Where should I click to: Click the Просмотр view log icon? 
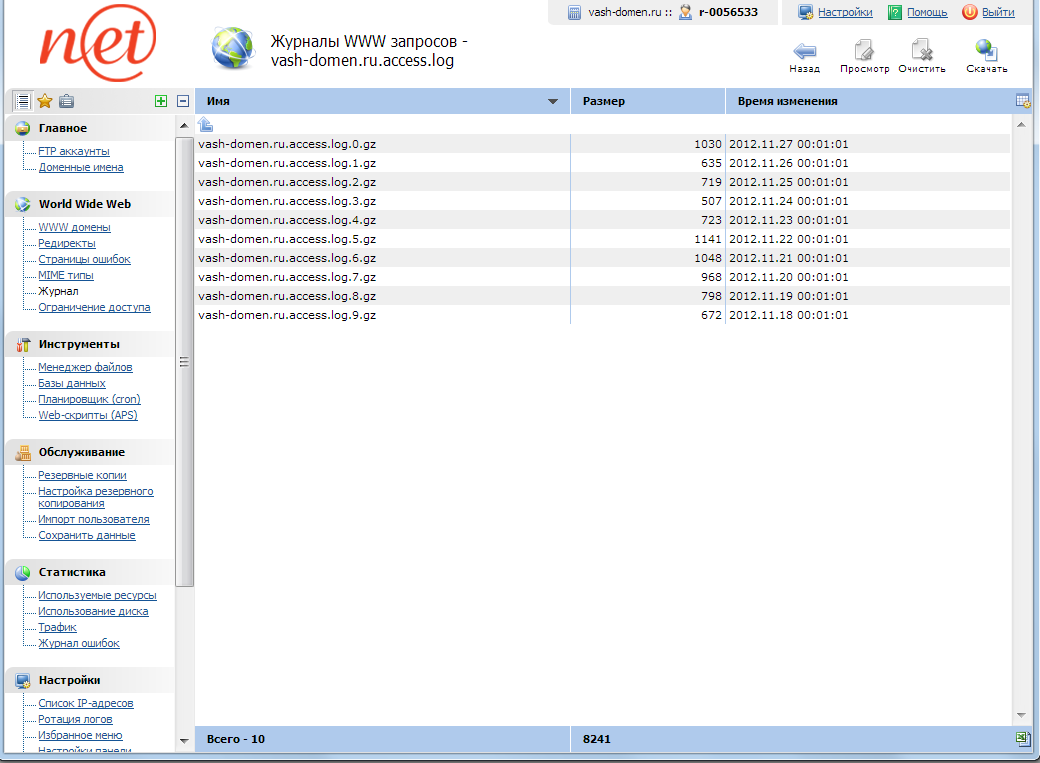point(864,51)
